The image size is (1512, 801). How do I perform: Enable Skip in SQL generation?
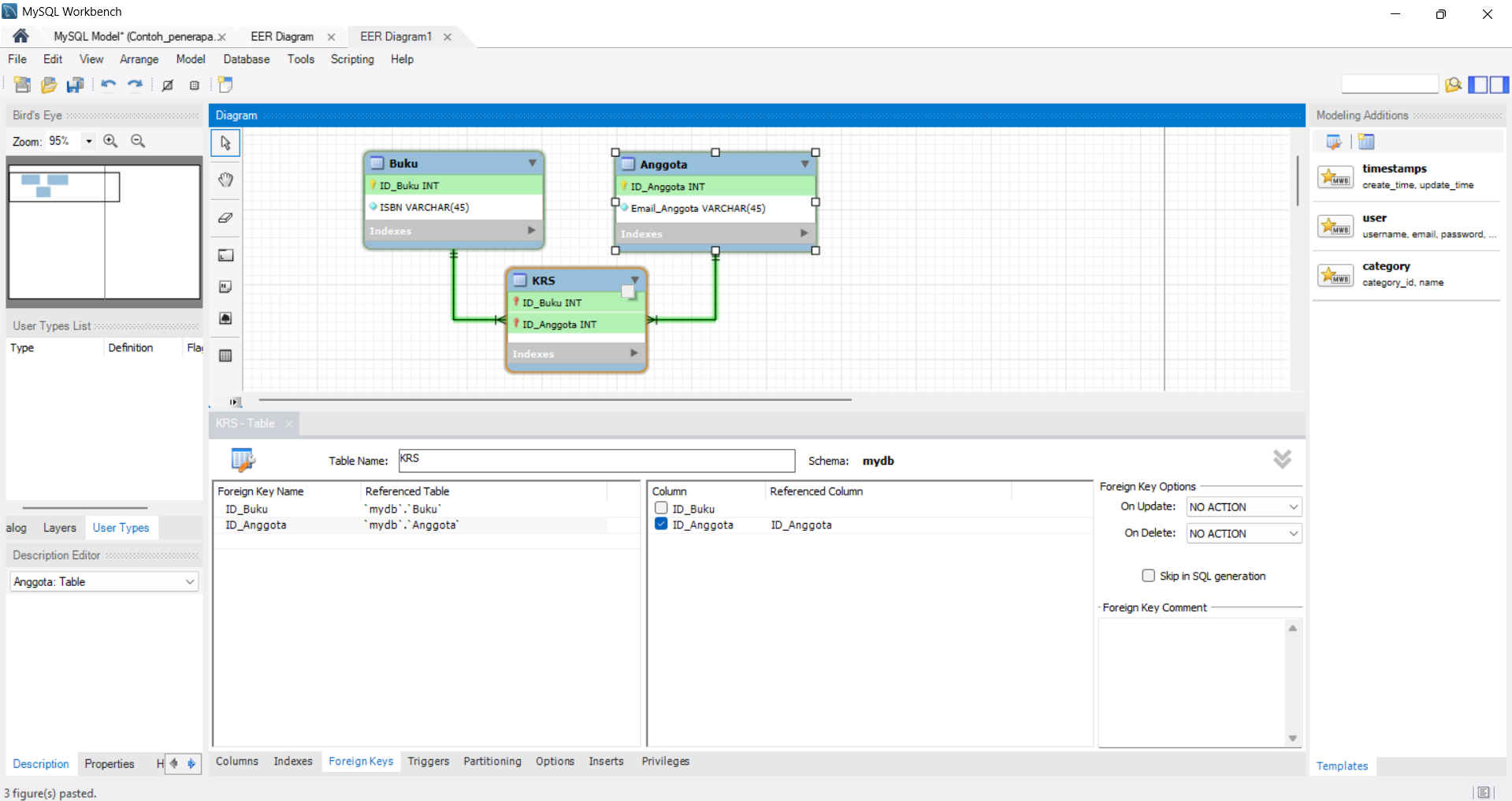click(x=1149, y=576)
